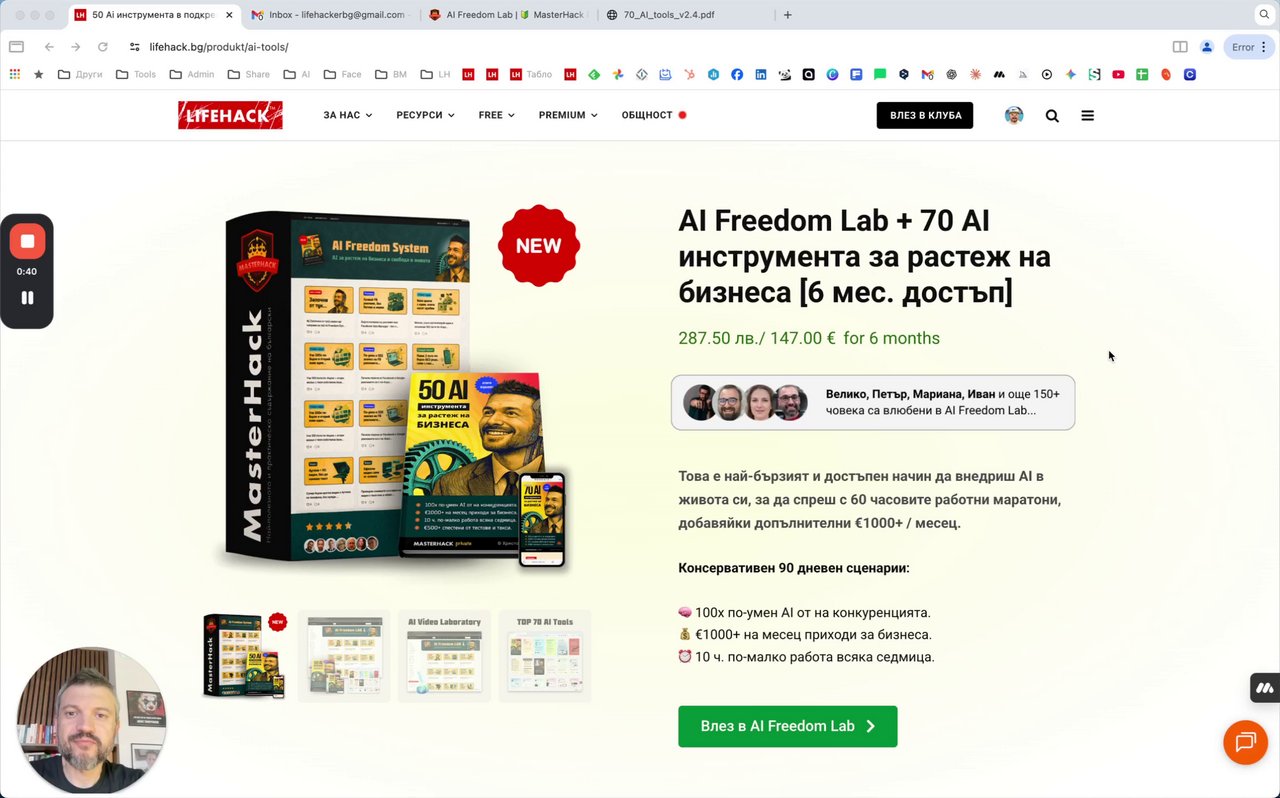Click the Влез в AI Freedom Lab button
This screenshot has height=798, width=1280.
click(788, 727)
